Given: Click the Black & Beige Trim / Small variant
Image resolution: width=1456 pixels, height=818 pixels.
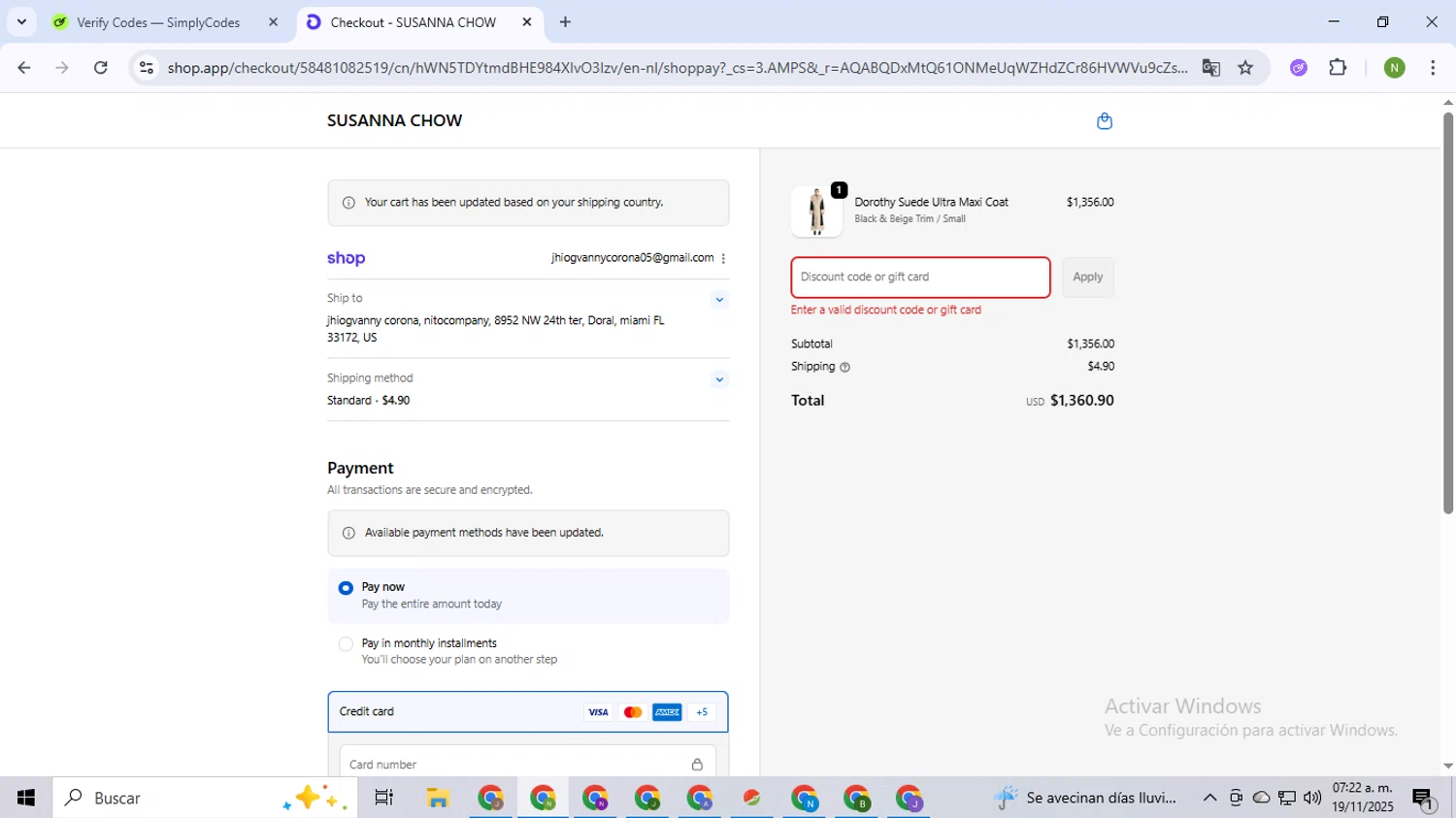Looking at the screenshot, I should click(910, 219).
